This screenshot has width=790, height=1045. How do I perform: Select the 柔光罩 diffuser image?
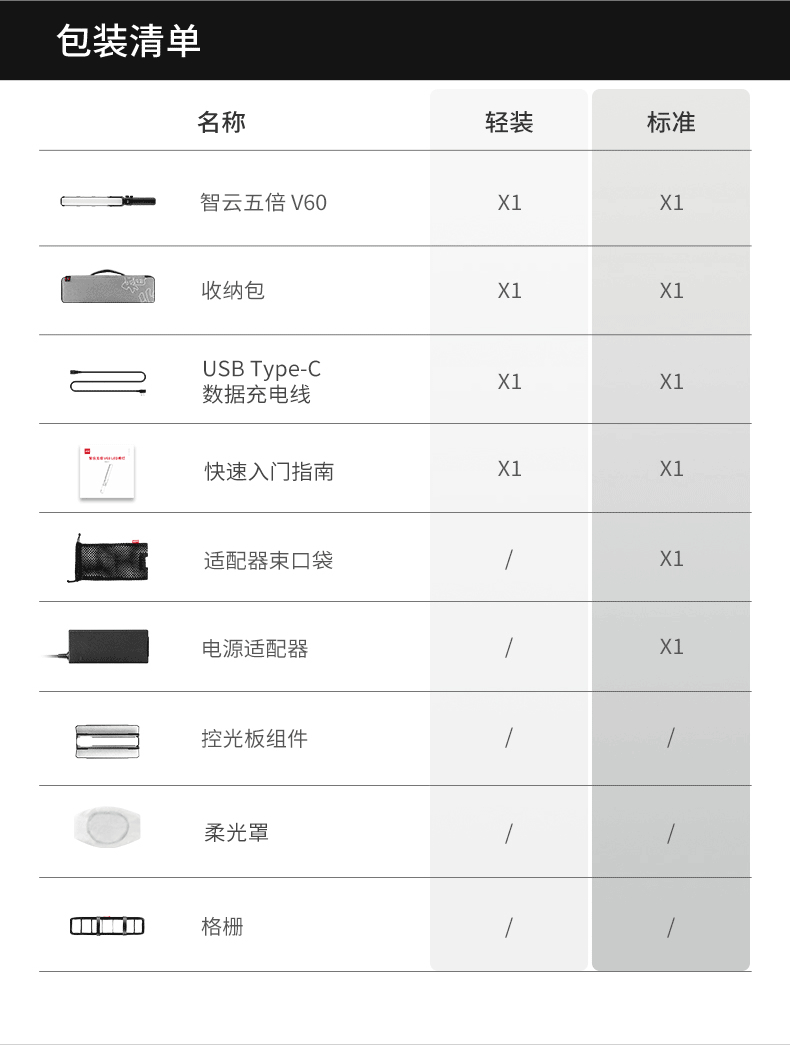tap(107, 827)
